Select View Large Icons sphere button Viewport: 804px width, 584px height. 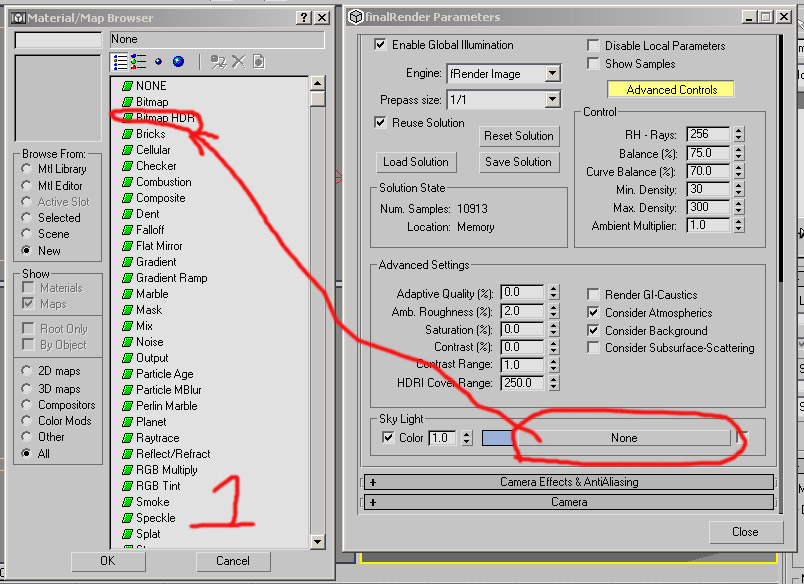point(178,63)
